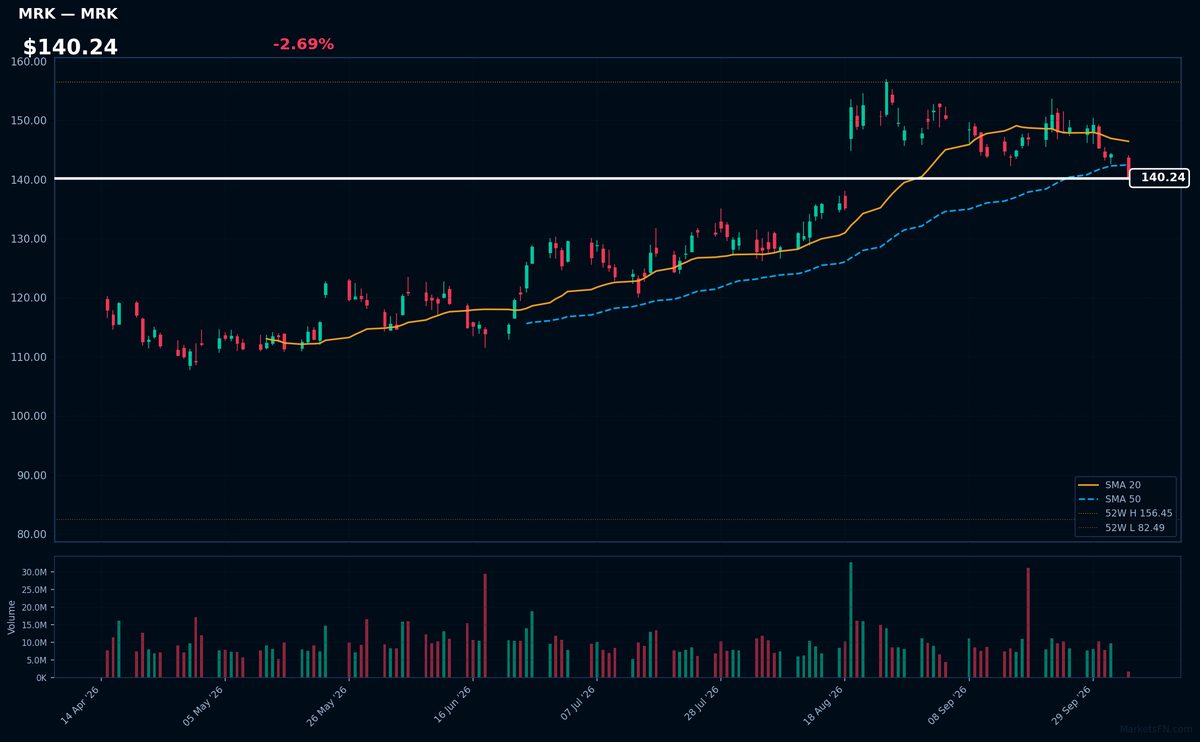Click the 120.00 y-axis label
Image resolution: width=1200 pixels, height=742 pixels.
pyautogui.click(x=30, y=298)
